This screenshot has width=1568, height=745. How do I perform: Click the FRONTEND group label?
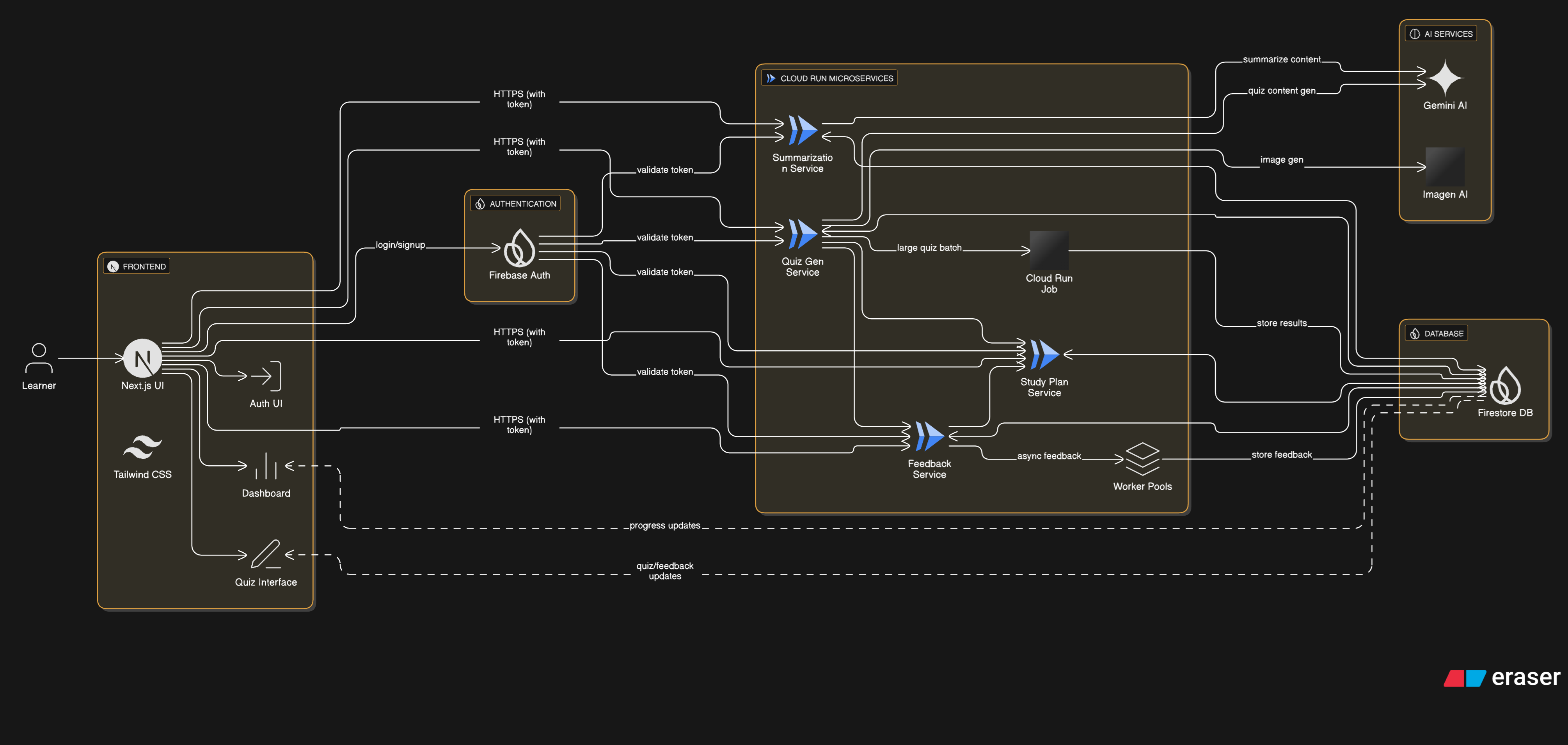[x=137, y=266]
